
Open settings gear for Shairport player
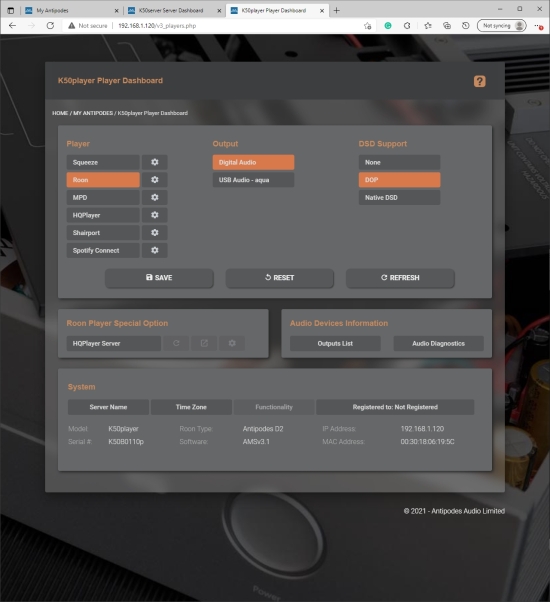[155, 233]
